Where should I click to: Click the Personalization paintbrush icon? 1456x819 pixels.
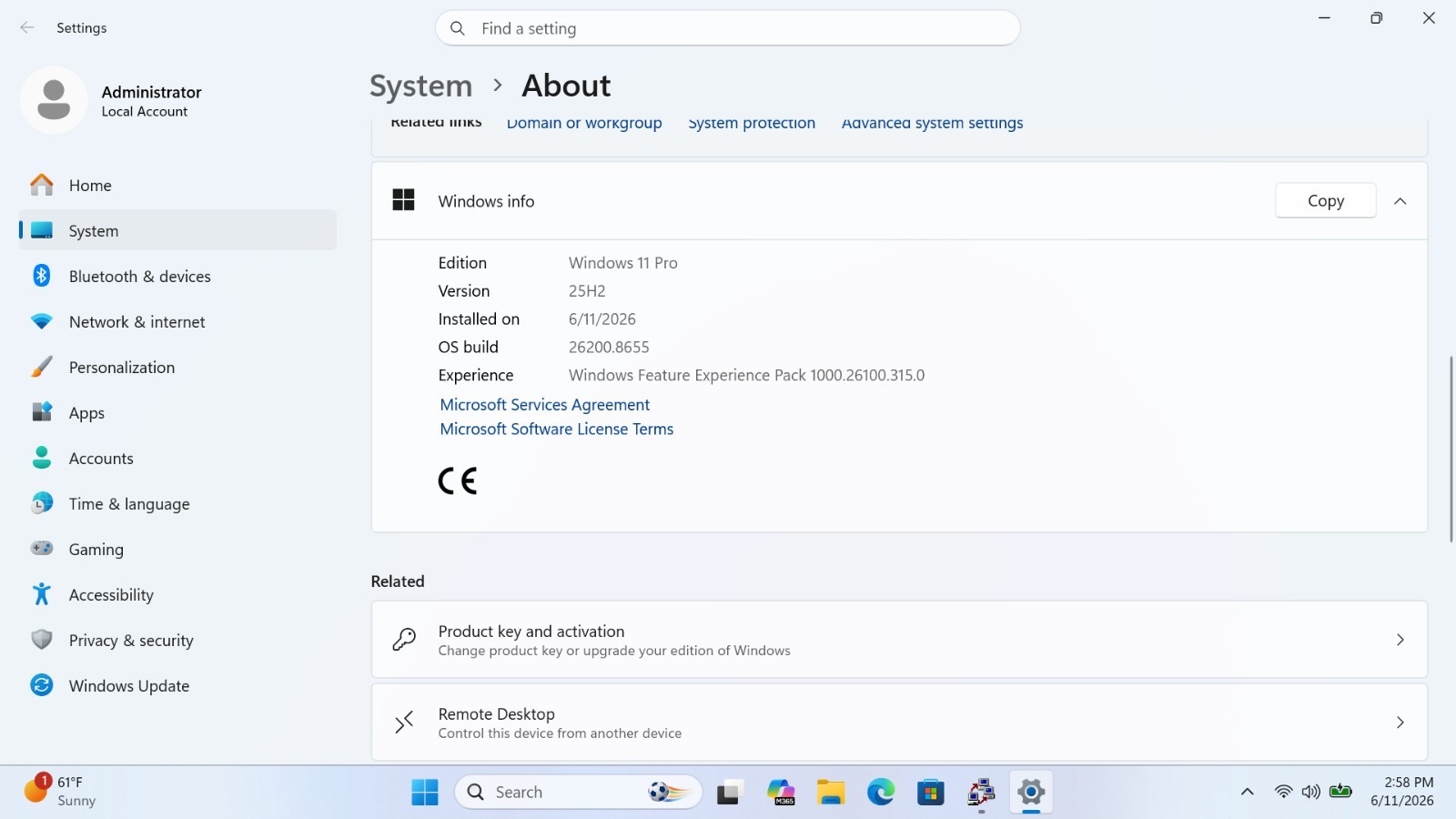tap(42, 367)
